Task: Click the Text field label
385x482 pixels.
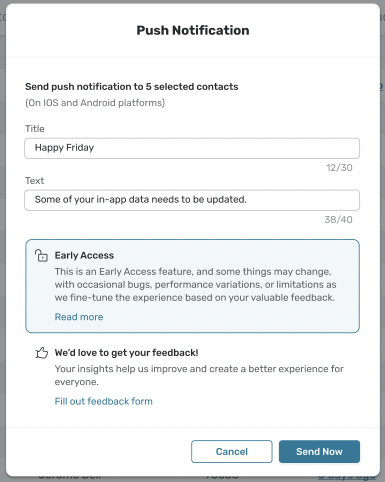Action: point(34,181)
